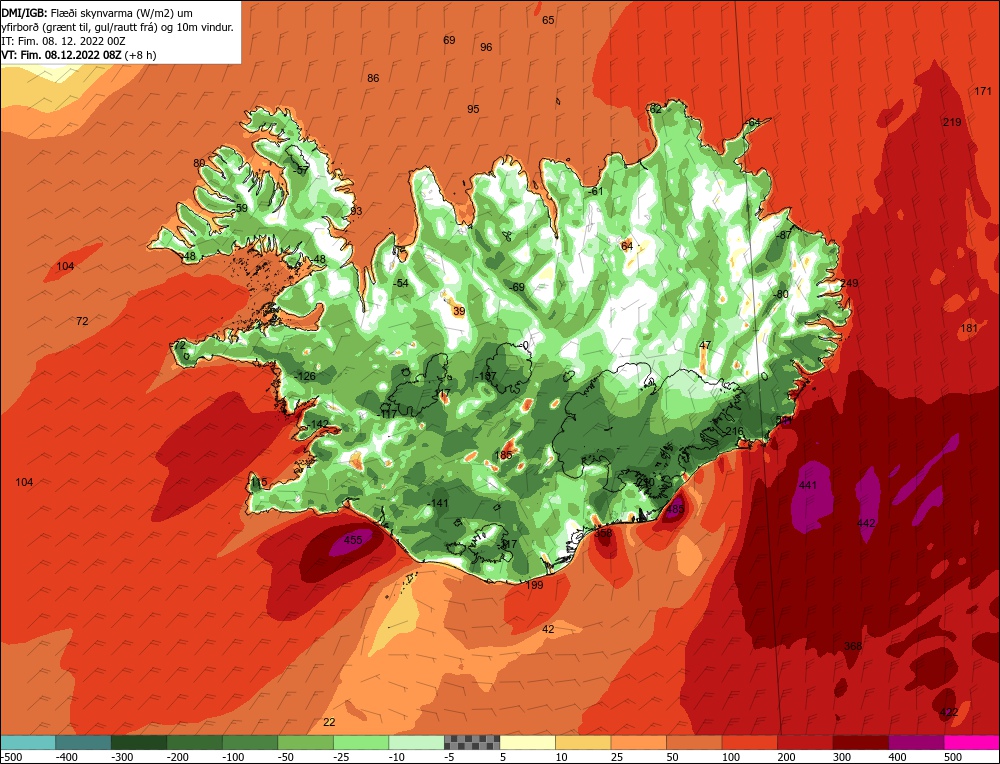This screenshot has width=1000, height=764.
Task: Pick the pale yellow legend swatch between 5 and 10
Action: click(527, 742)
